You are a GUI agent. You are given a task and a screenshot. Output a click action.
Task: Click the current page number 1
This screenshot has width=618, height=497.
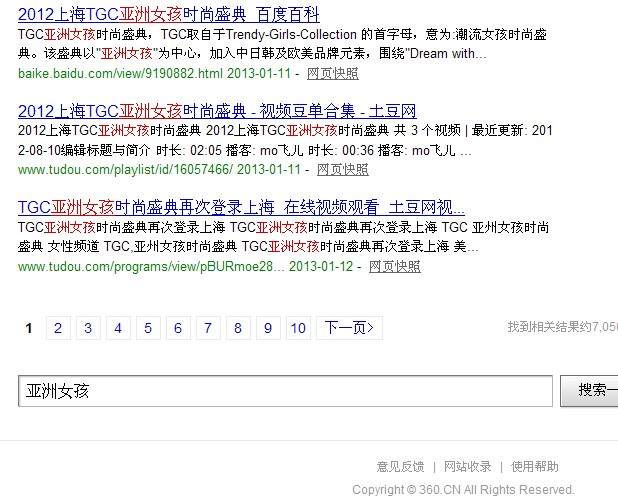(x=28, y=328)
